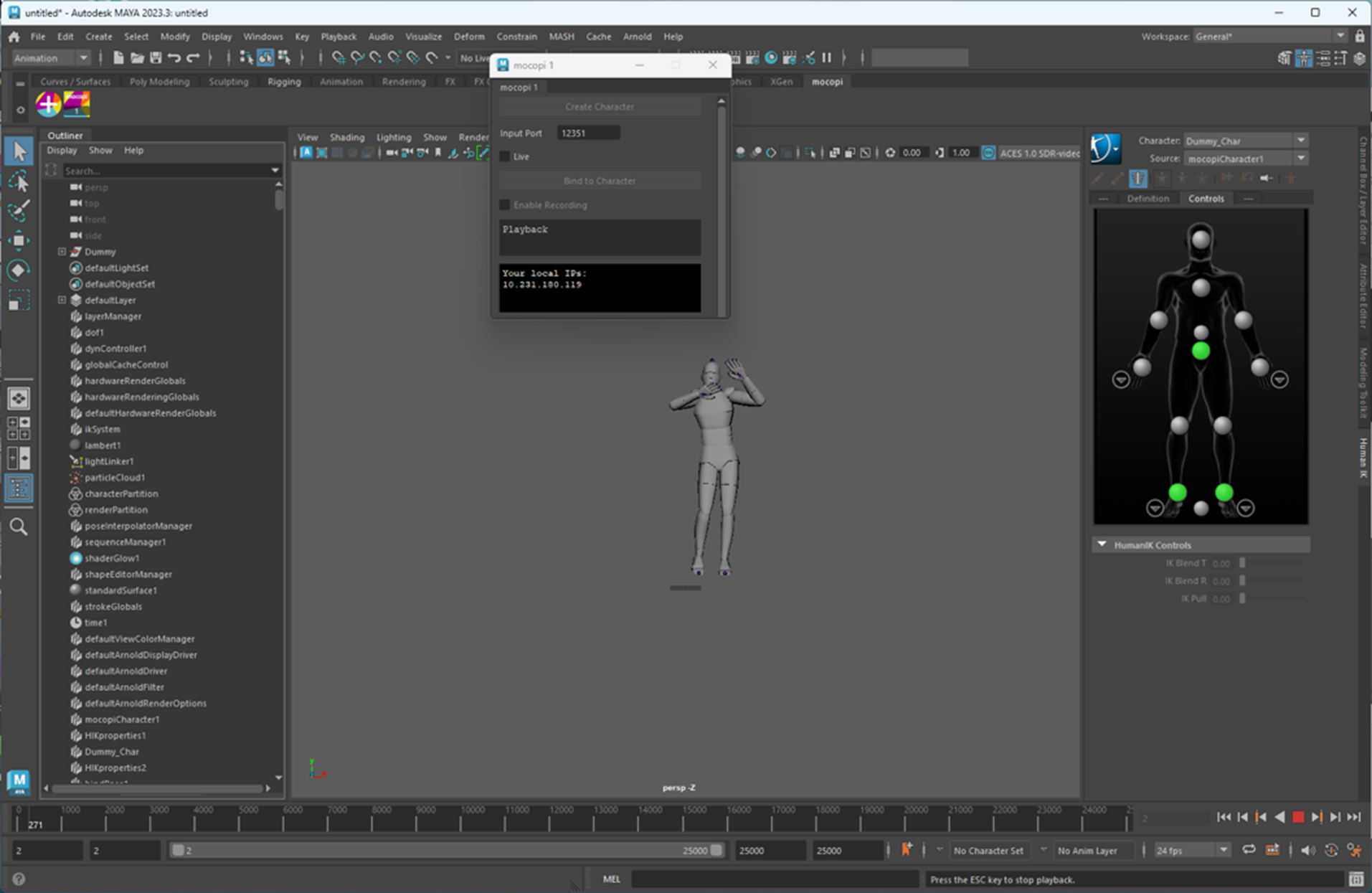
Task: Select the green hips effector in HumanIK
Action: (x=1201, y=351)
